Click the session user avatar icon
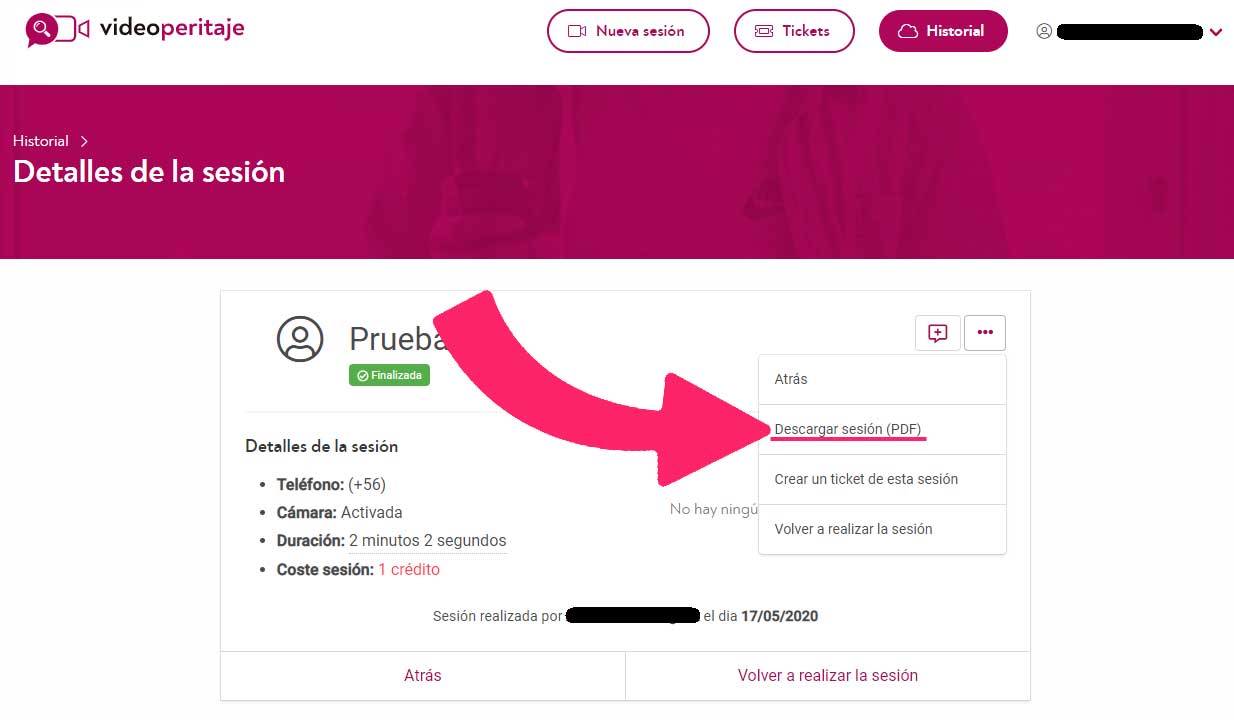Viewport: 1234px width, 720px height. click(x=300, y=339)
